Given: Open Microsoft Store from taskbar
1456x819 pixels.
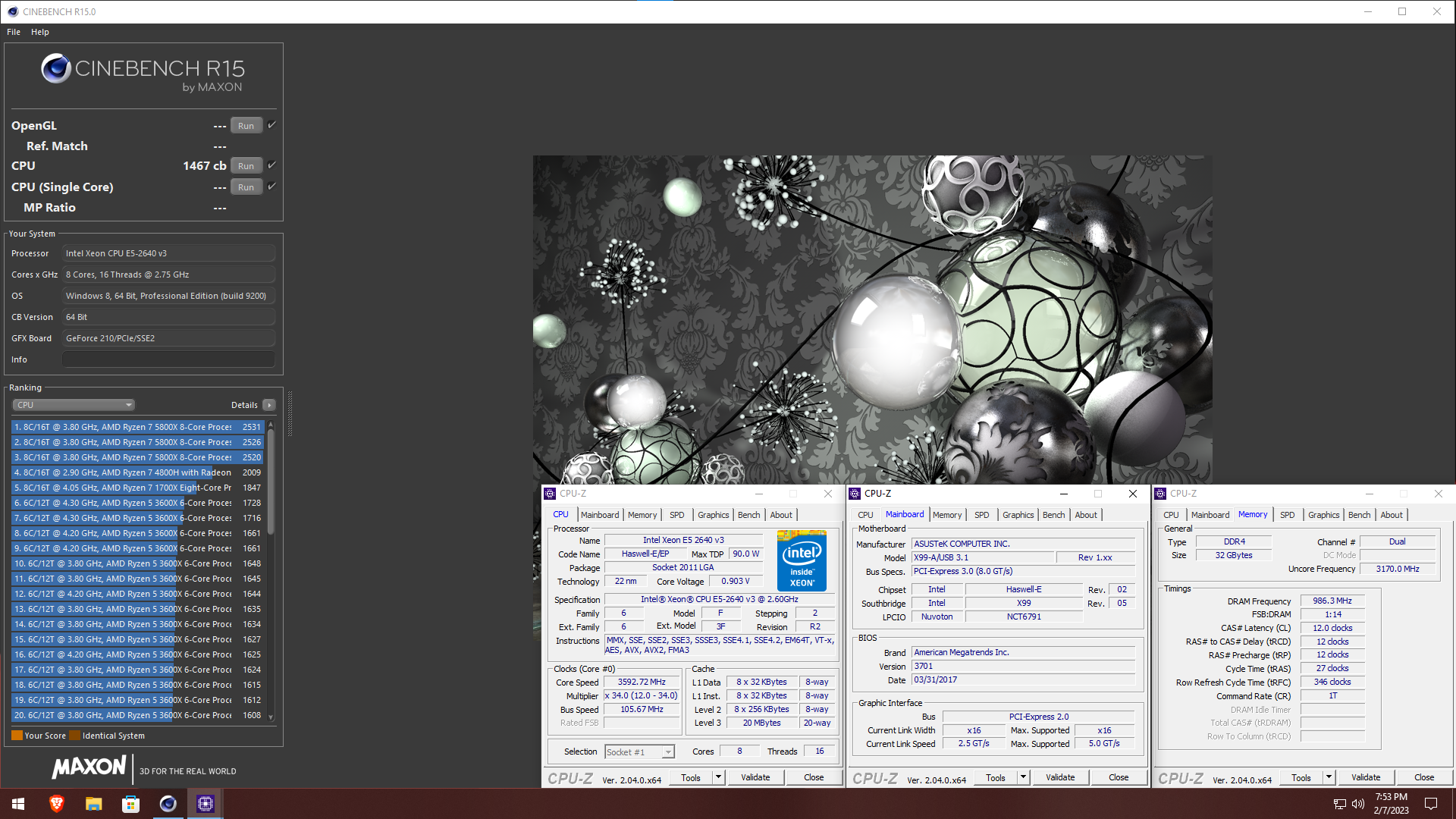Looking at the screenshot, I should click(130, 804).
